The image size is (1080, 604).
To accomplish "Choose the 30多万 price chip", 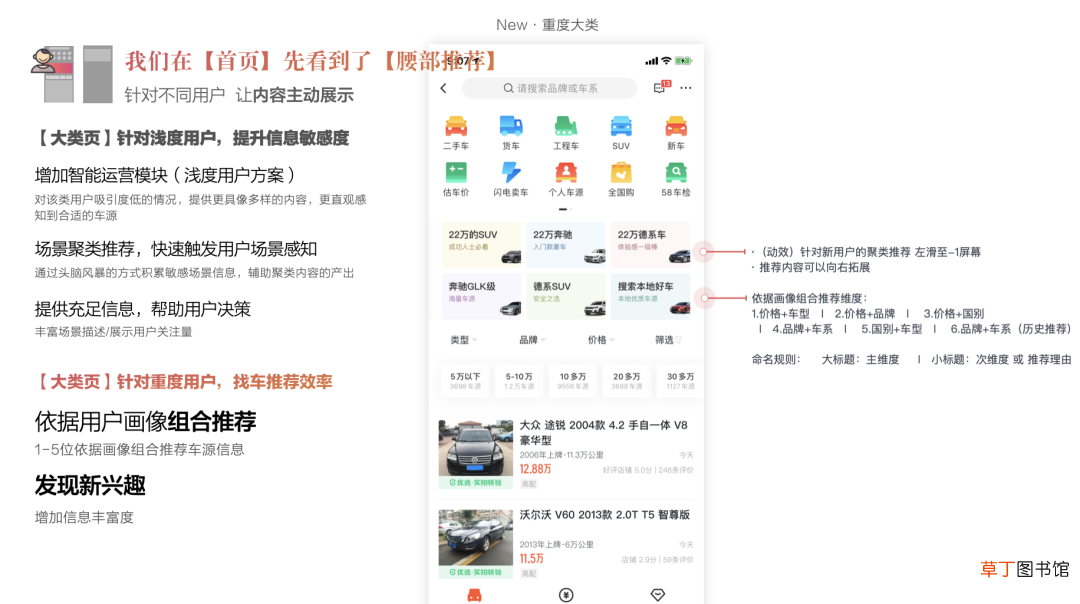I will pyautogui.click(x=681, y=380).
